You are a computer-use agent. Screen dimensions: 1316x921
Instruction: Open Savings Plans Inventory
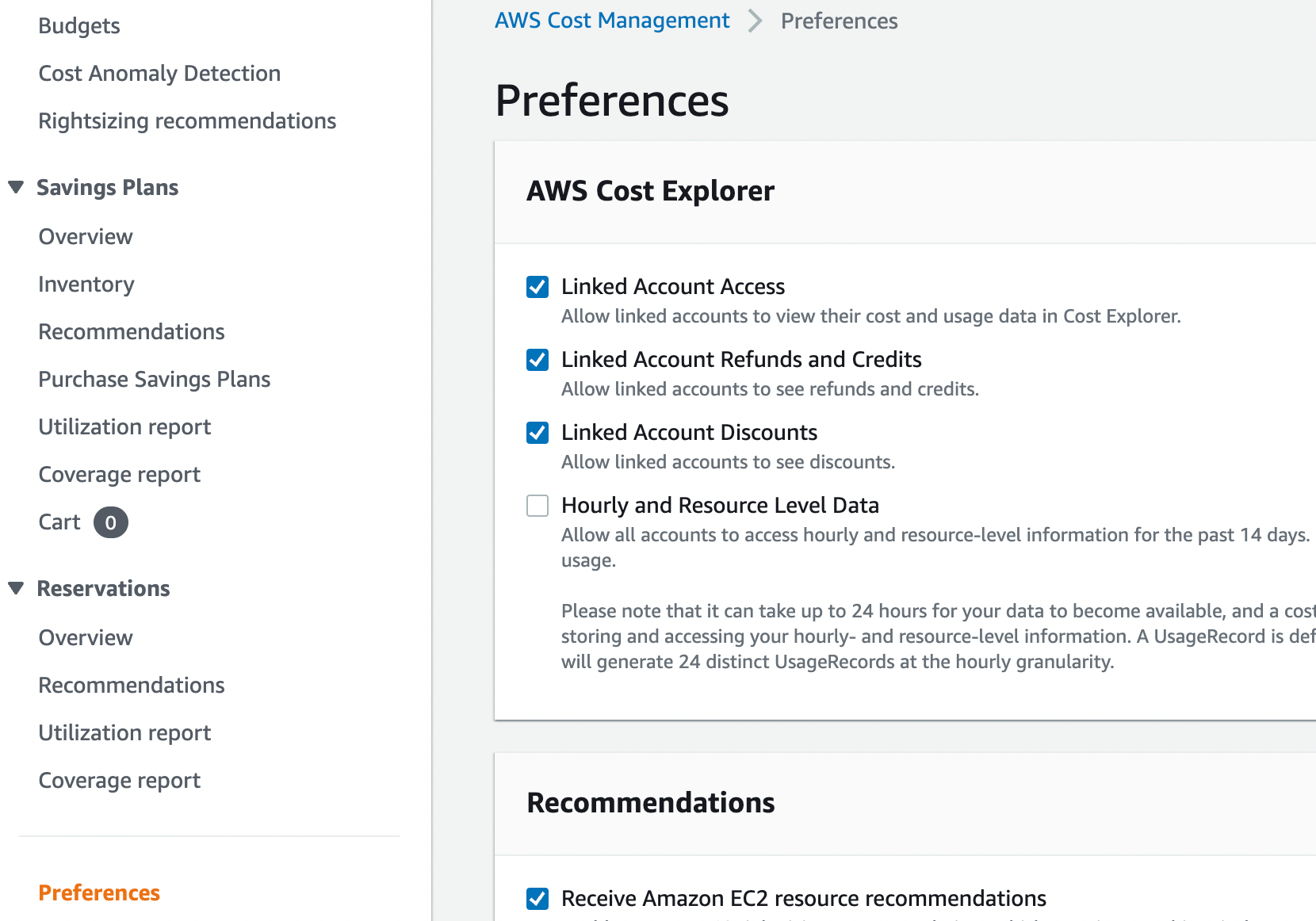86,285
